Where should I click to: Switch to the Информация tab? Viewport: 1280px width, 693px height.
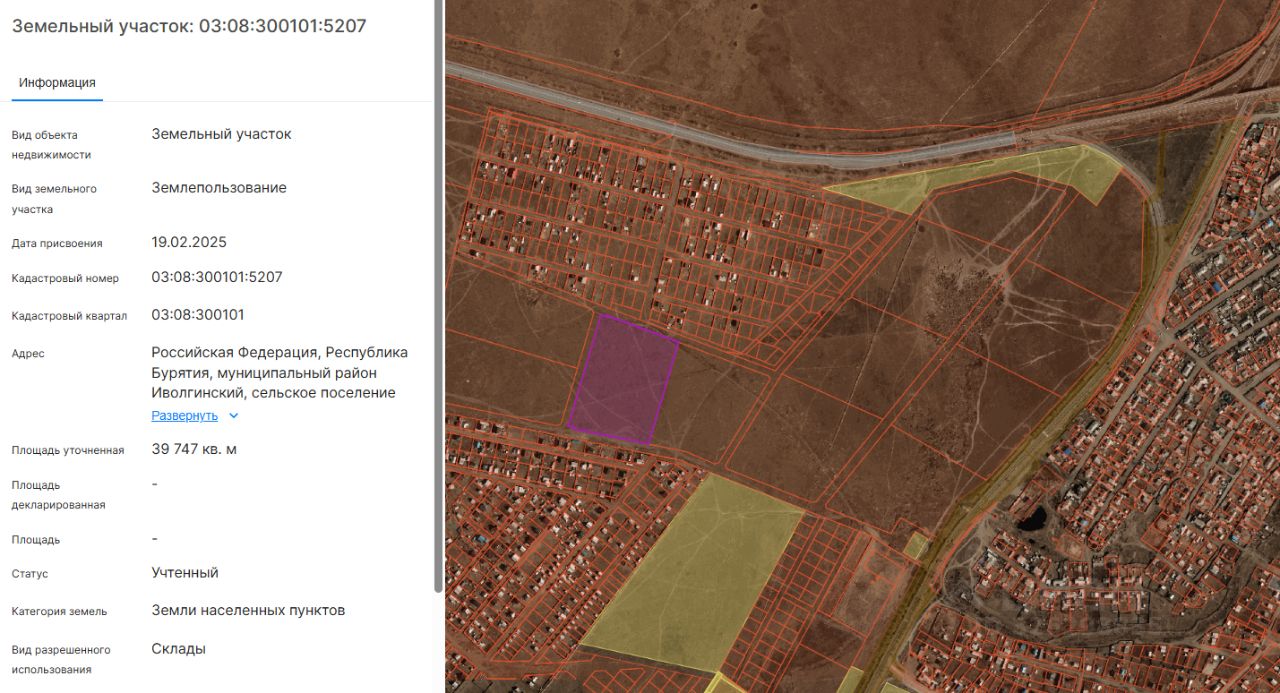[57, 83]
